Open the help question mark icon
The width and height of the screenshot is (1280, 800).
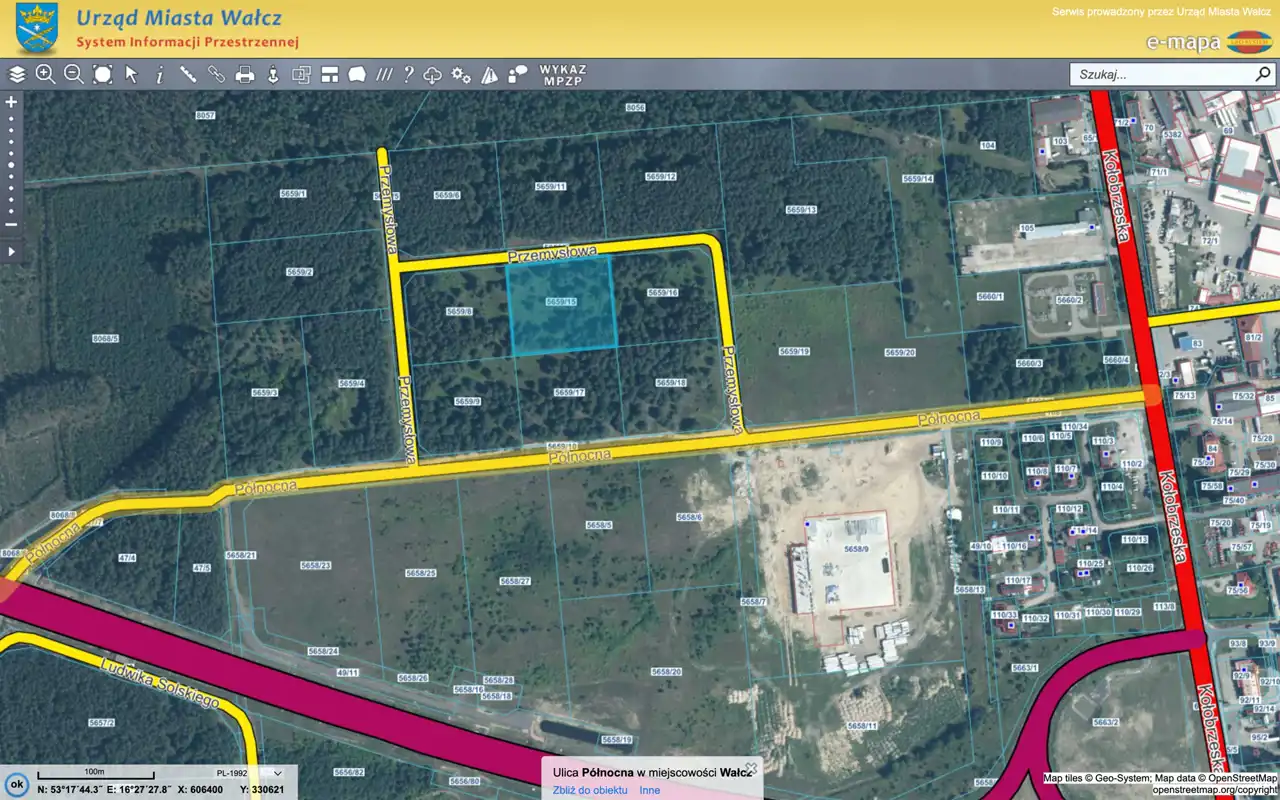click(408, 74)
